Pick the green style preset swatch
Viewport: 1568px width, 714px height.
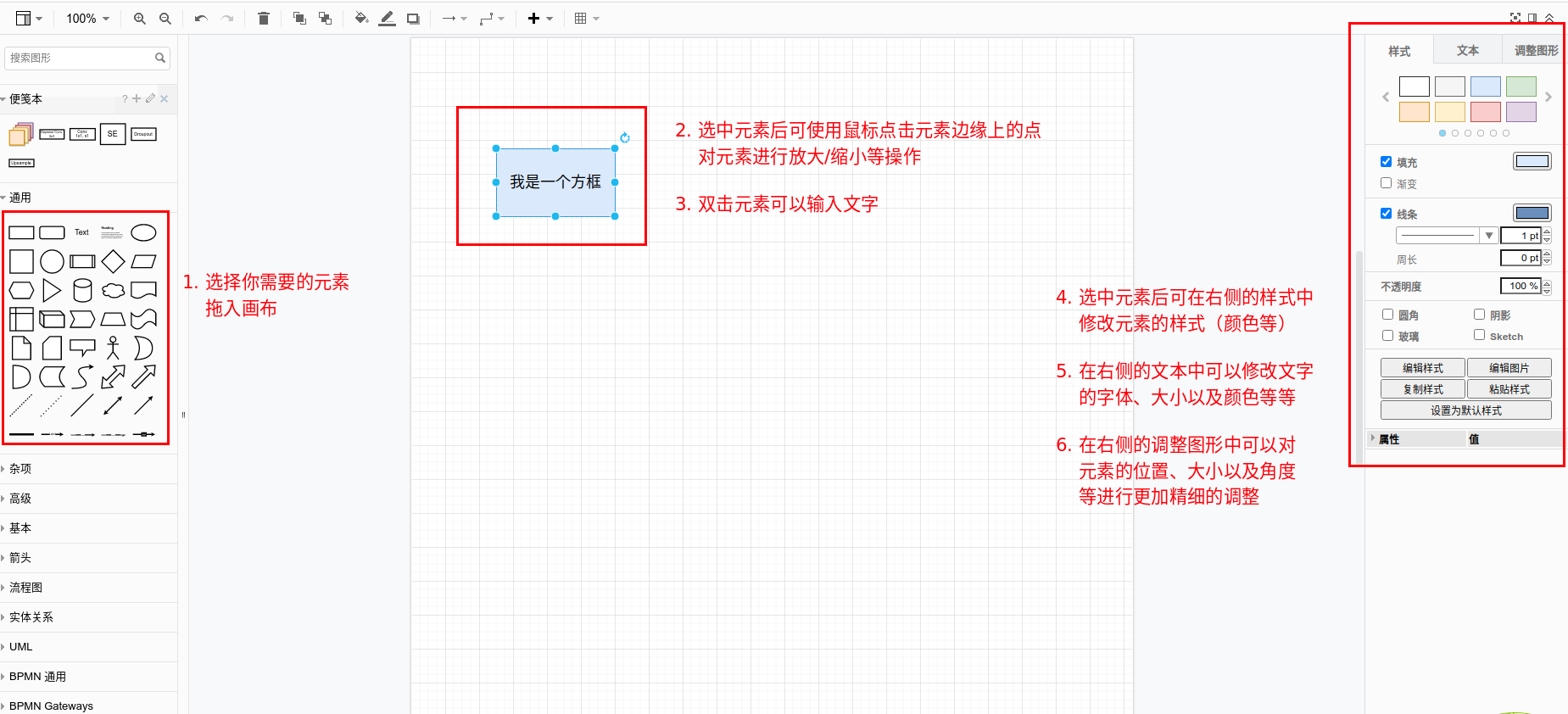[x=1521, y=86]
